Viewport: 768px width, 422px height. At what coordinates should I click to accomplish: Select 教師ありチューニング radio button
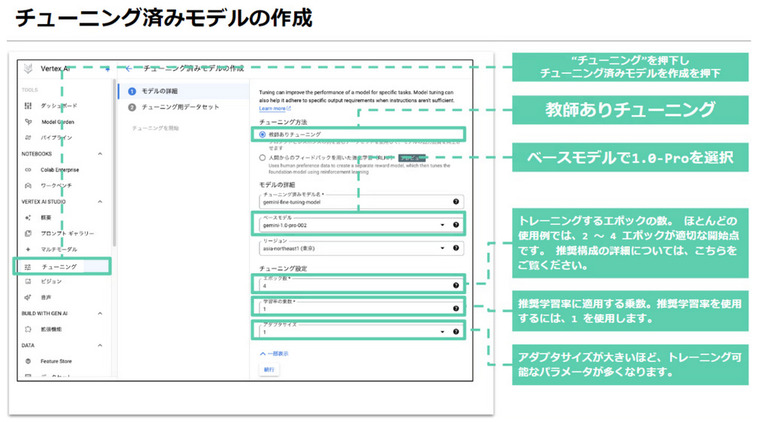click(x=262, y=134)
